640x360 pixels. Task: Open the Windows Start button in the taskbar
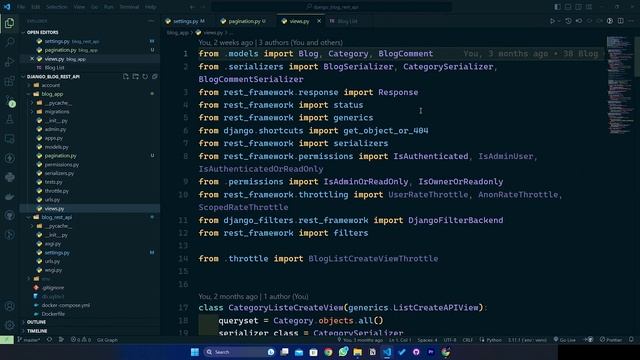pos(195,352)
